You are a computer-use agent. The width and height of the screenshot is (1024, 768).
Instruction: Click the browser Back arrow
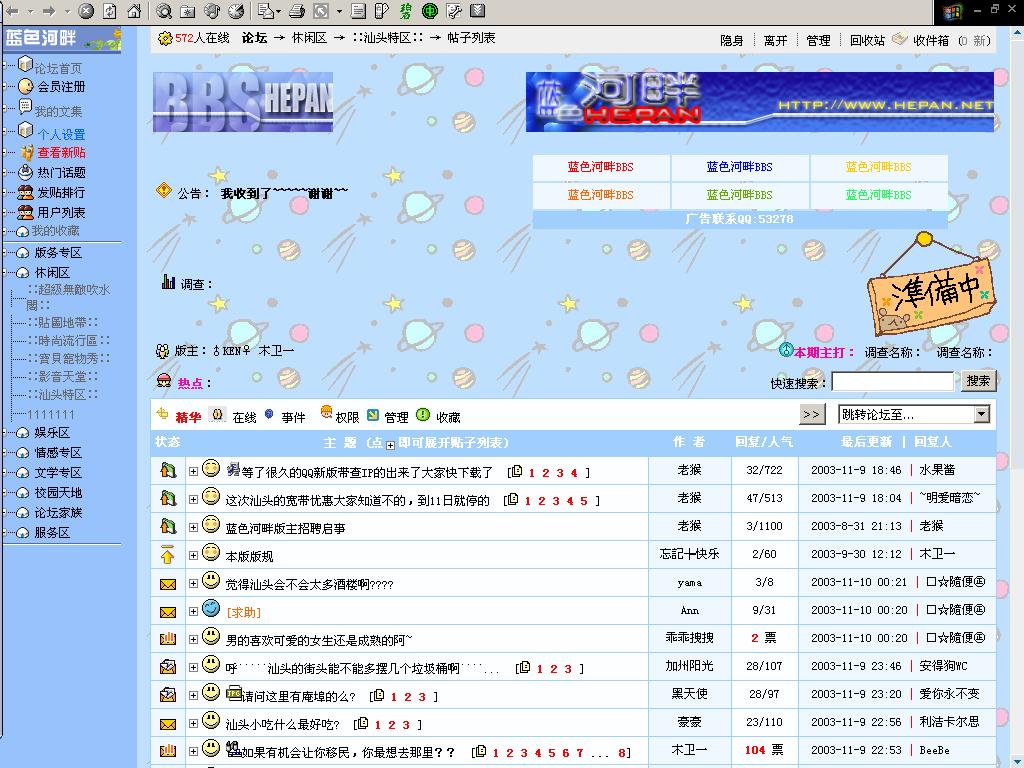12,10
